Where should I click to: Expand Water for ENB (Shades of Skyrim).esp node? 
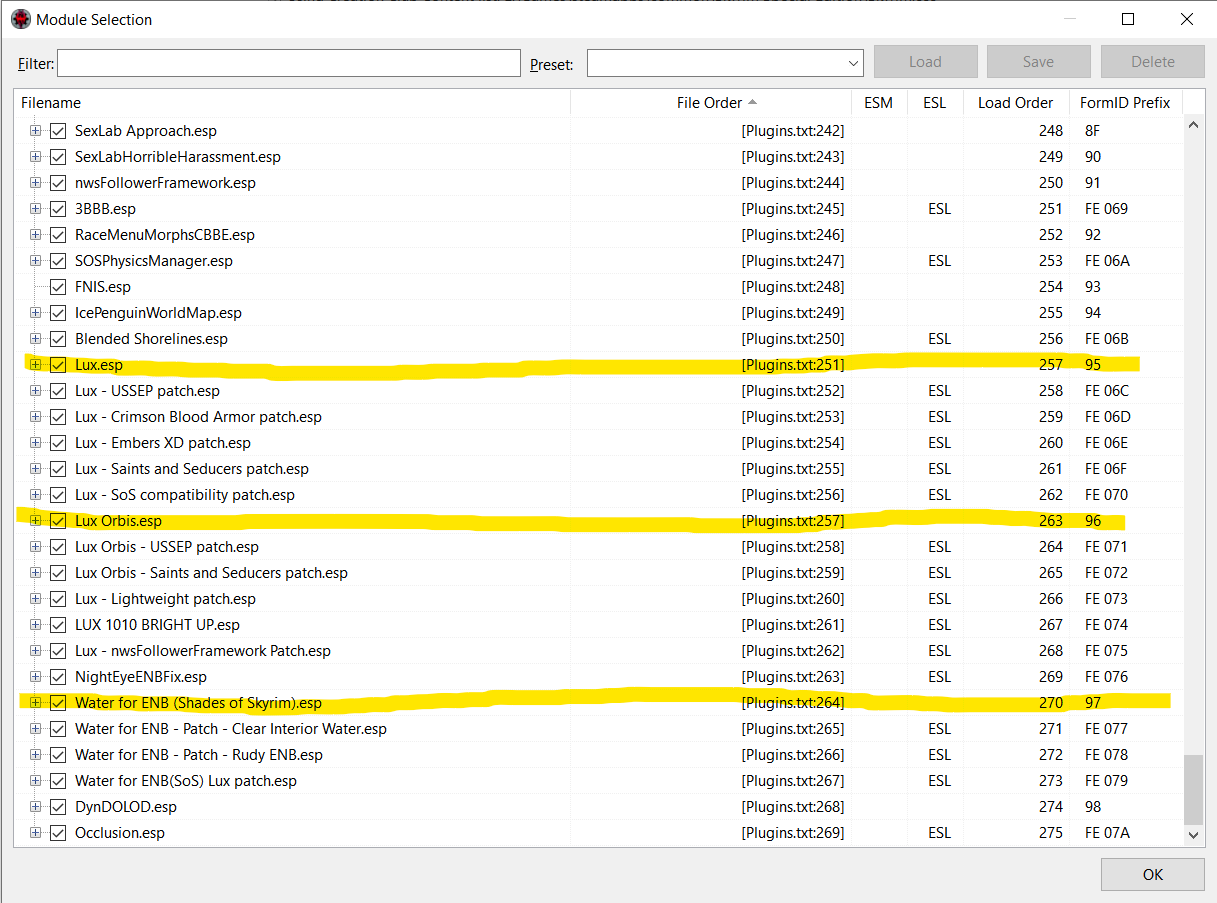(x=36, y=703)
